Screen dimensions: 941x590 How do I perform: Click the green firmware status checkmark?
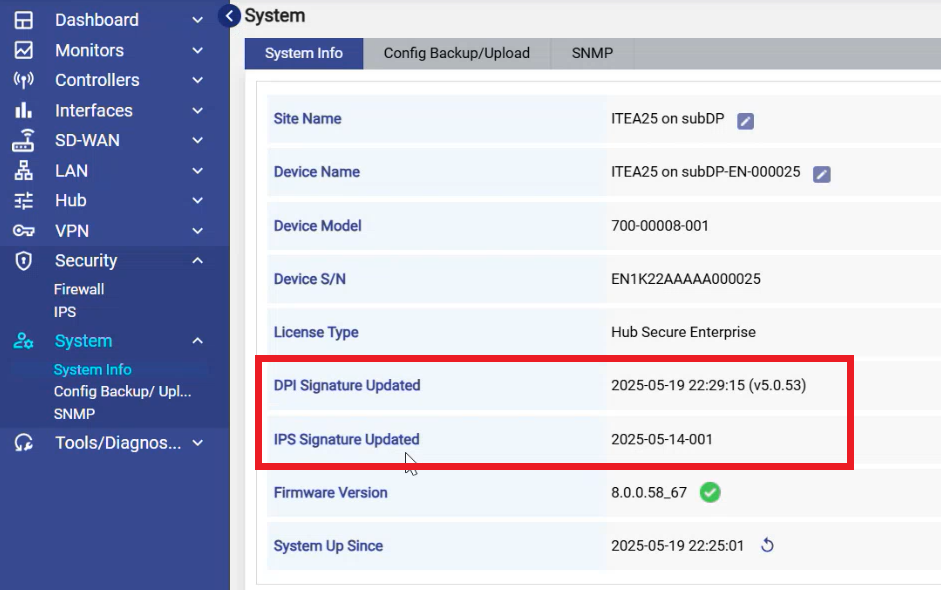tap(710, 492)
